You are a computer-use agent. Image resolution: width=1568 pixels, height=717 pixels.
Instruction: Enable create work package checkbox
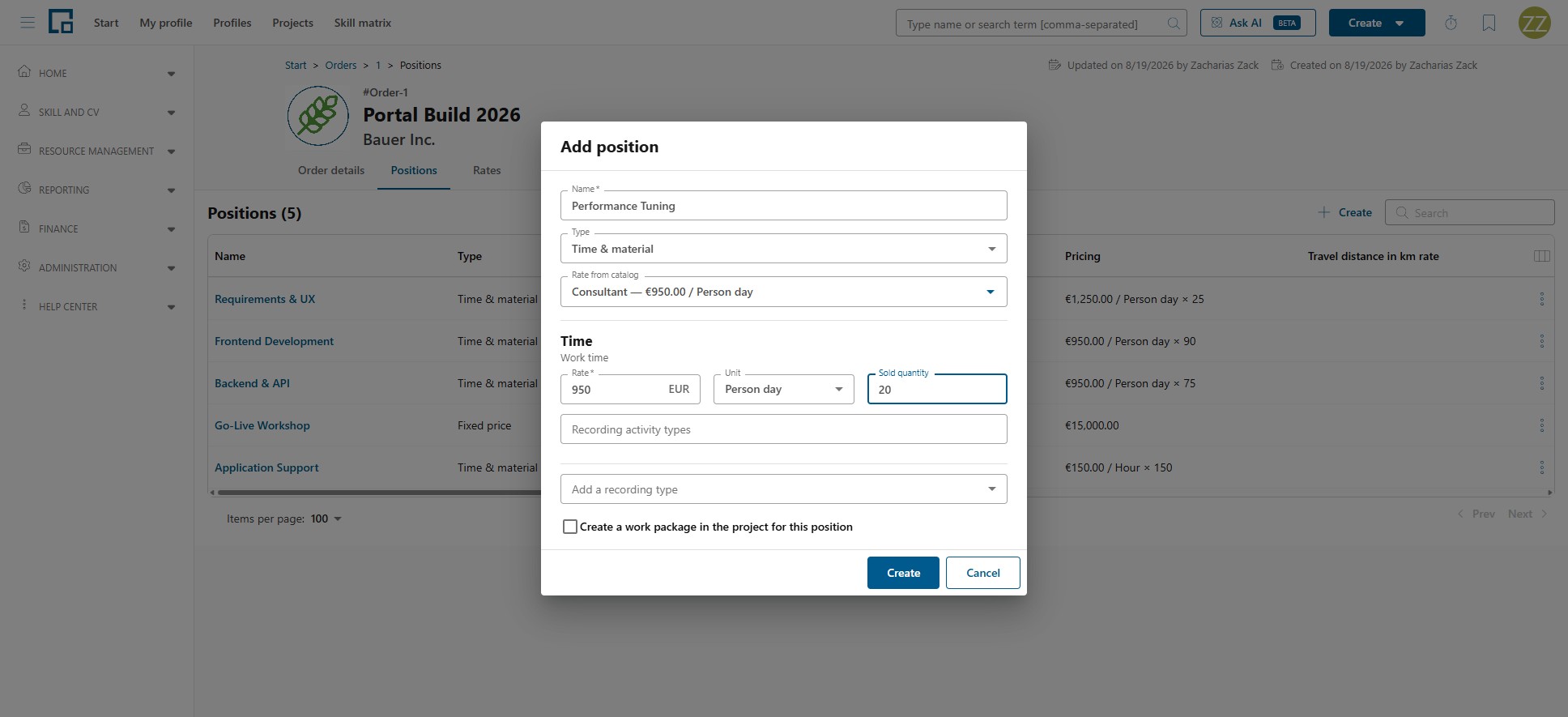pyautogui.click(x=570, y=527)
